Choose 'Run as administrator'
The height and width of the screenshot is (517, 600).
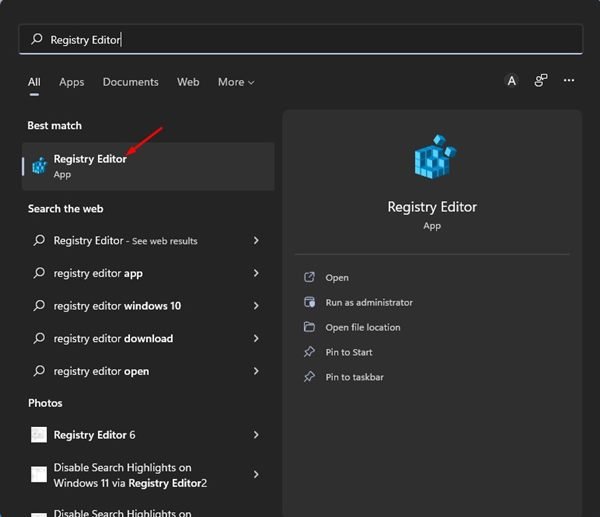pos(369,302)
